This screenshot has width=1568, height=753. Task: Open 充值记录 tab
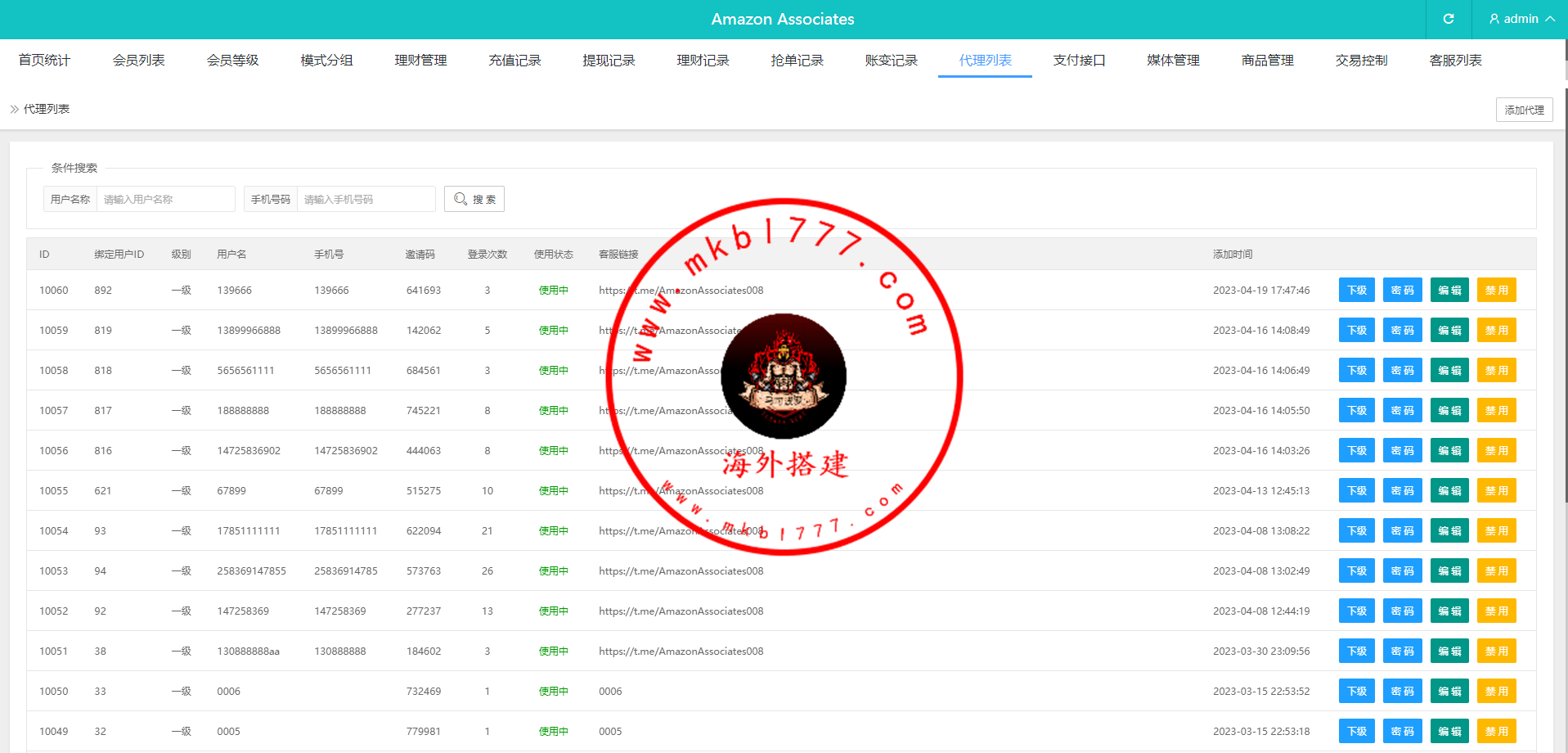pos(515,60)
